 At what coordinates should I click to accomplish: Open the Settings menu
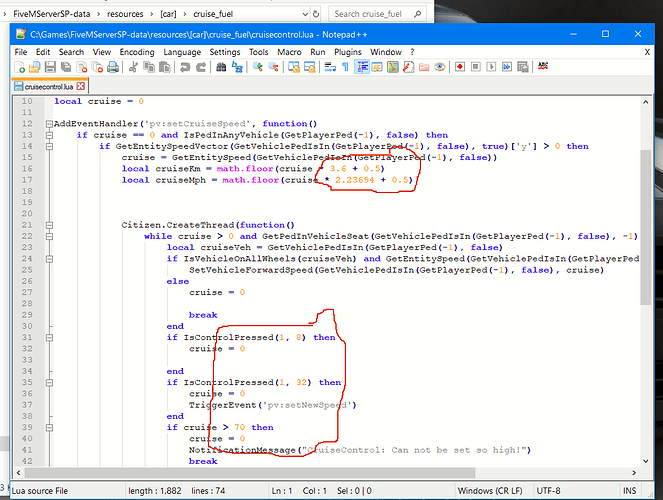click(225, 52)
